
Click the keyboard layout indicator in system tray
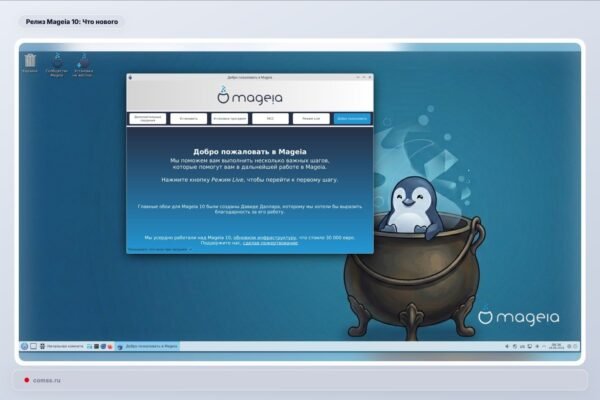point(522,346)
